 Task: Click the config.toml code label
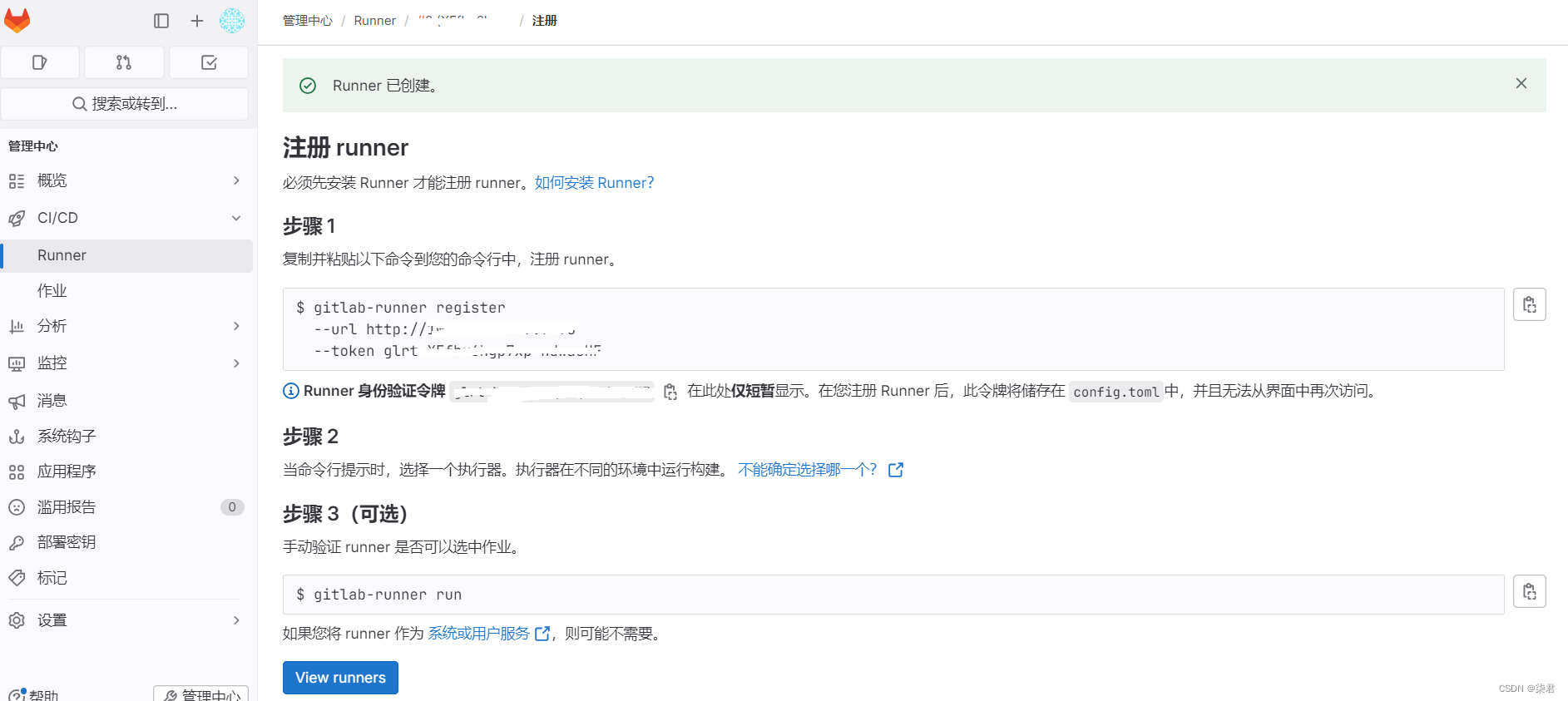click(x=1115, y=392)
